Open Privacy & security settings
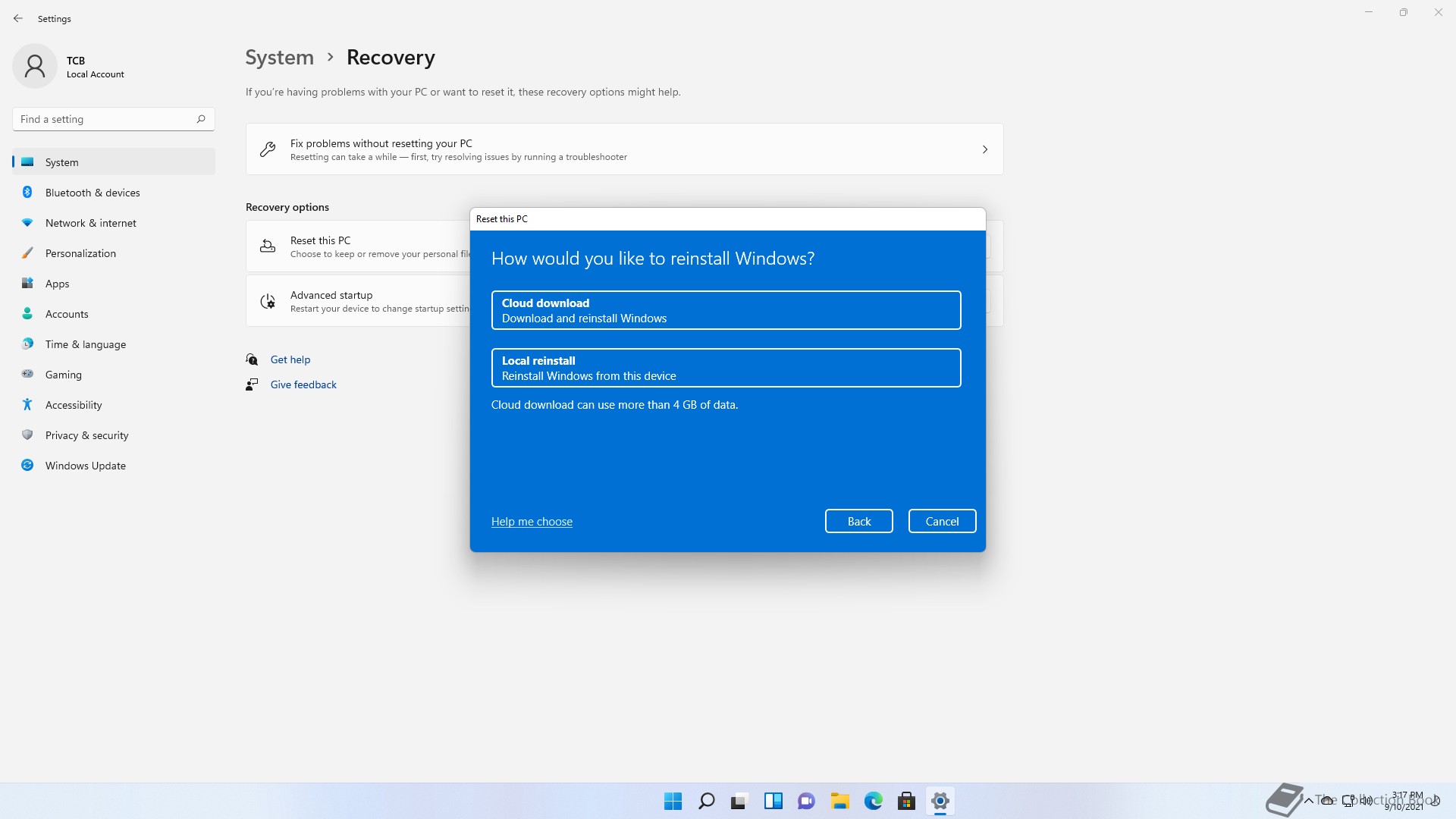This screenshot has width=1456, height=819. 114,435
